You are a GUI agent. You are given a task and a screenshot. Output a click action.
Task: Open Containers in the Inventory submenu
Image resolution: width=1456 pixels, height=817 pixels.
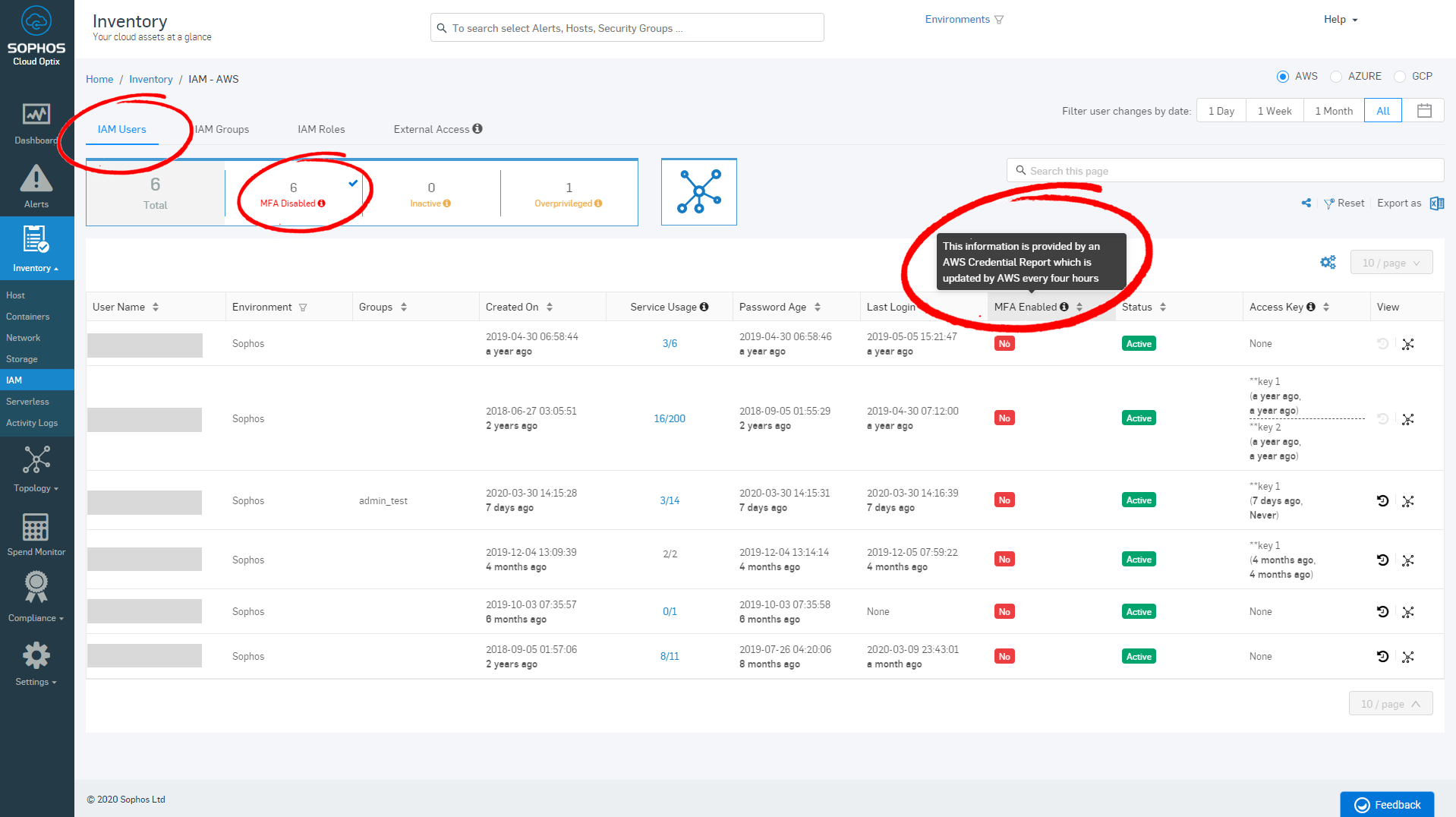coord(28,317)
